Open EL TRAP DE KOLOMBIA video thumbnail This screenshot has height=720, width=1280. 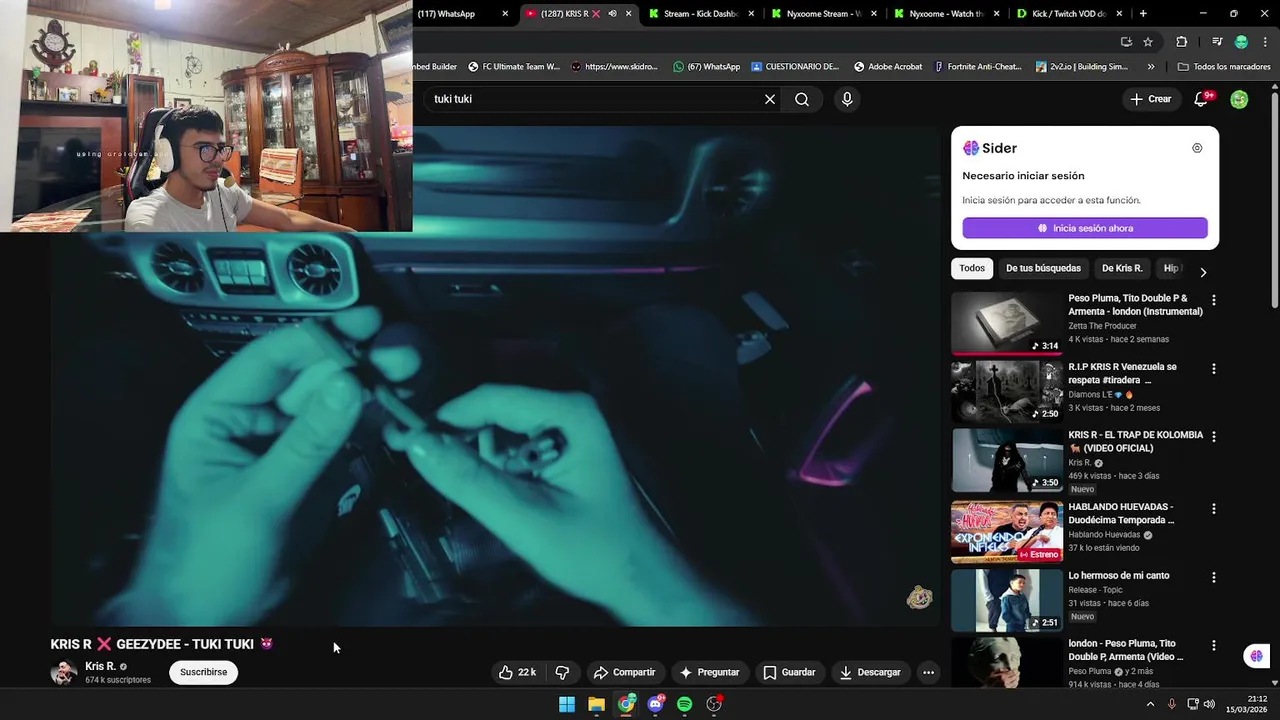tap(1007, 461)
